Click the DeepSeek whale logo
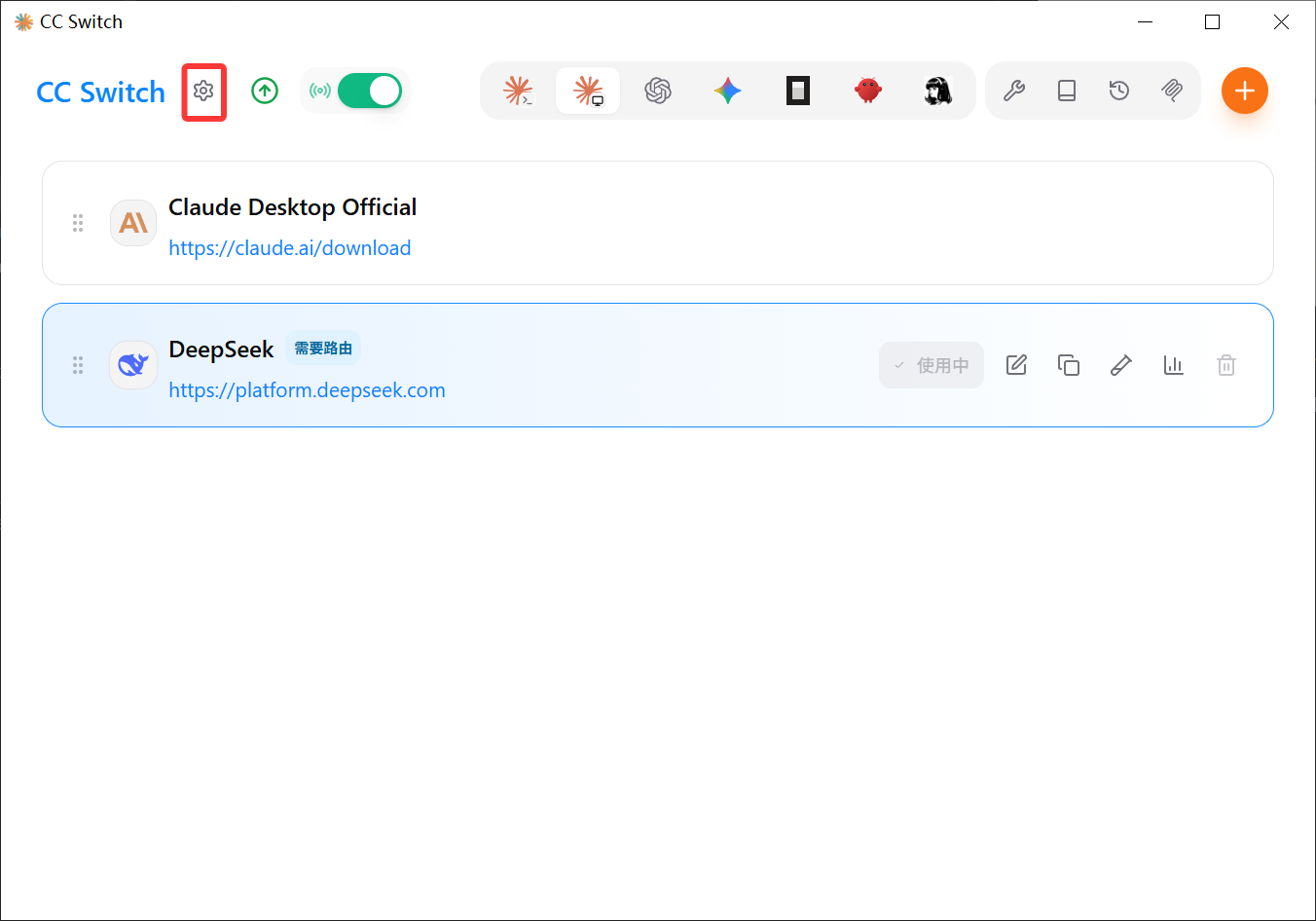 pyautogui.click(x=133, y=365)
